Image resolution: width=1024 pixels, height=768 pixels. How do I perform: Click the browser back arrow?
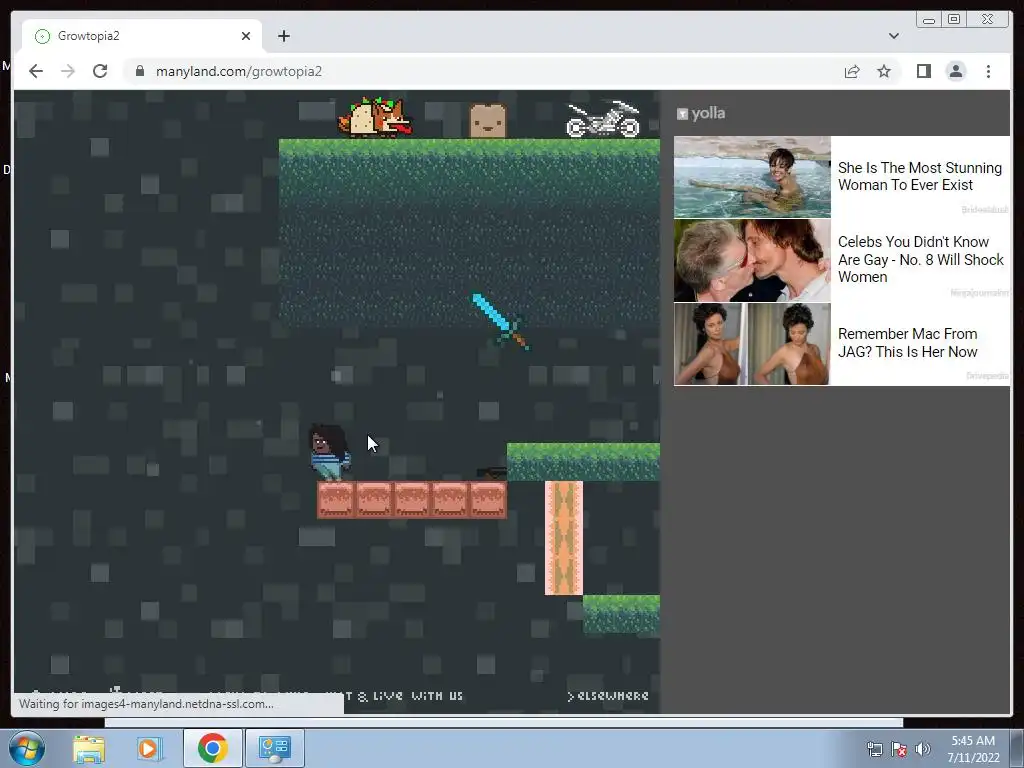click(x=36, y=71)
